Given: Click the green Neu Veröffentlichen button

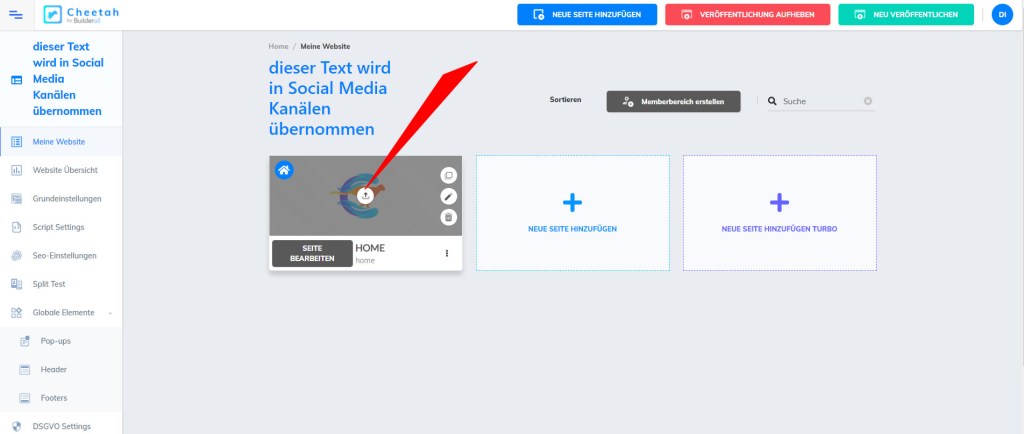Looking at the screenshot, I should (x=906, y=15).
